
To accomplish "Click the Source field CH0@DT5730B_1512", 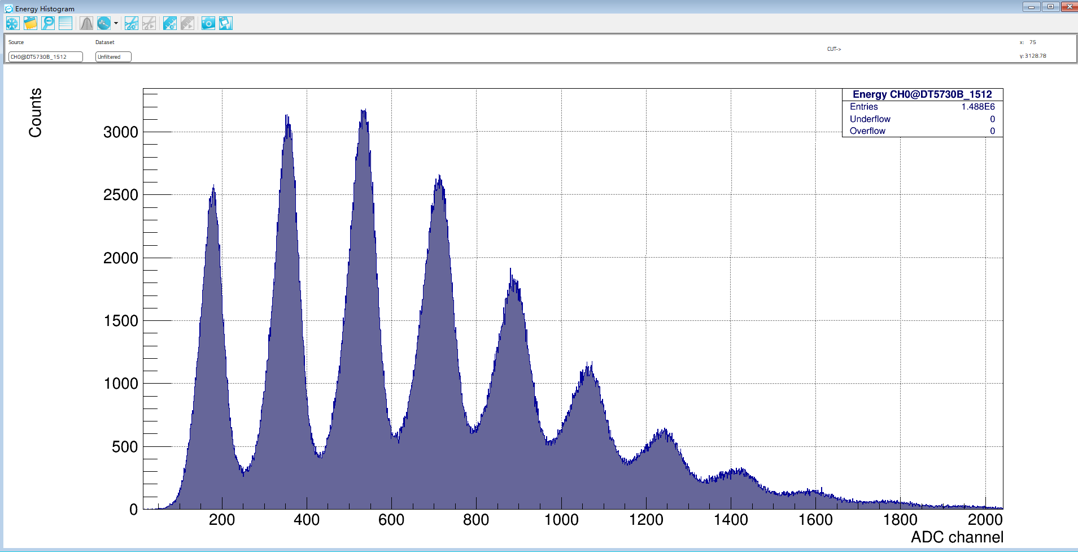I will [x=45, y=56].
